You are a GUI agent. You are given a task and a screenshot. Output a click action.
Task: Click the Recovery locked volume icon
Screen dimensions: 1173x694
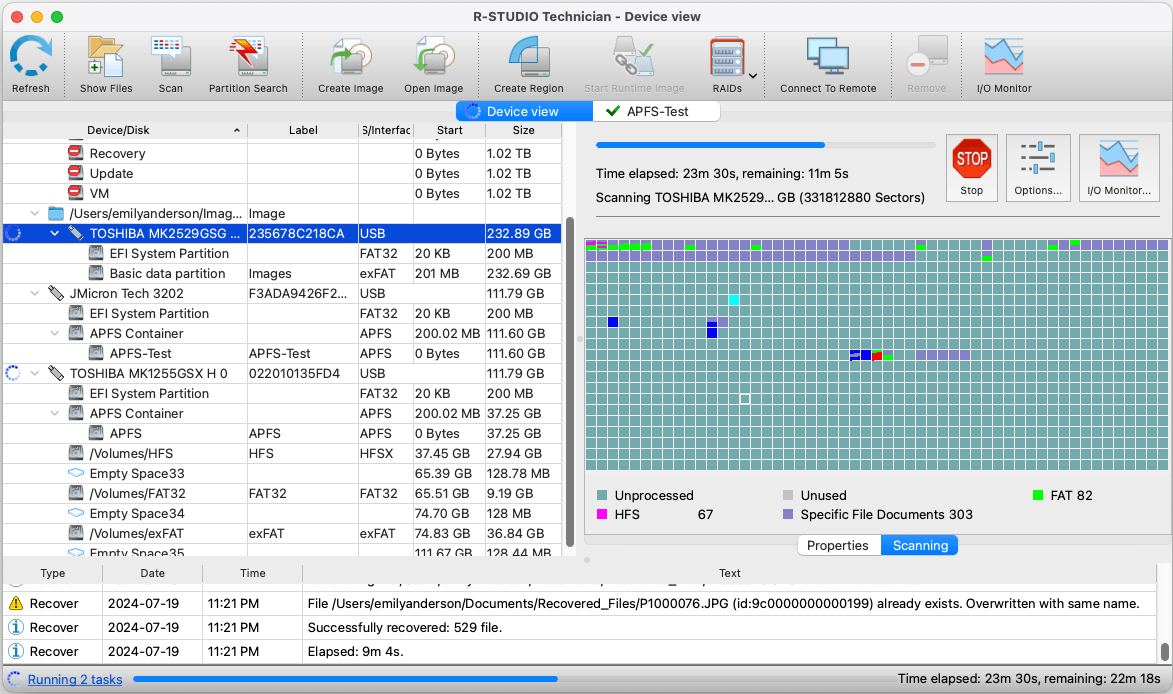coord(76,153)
